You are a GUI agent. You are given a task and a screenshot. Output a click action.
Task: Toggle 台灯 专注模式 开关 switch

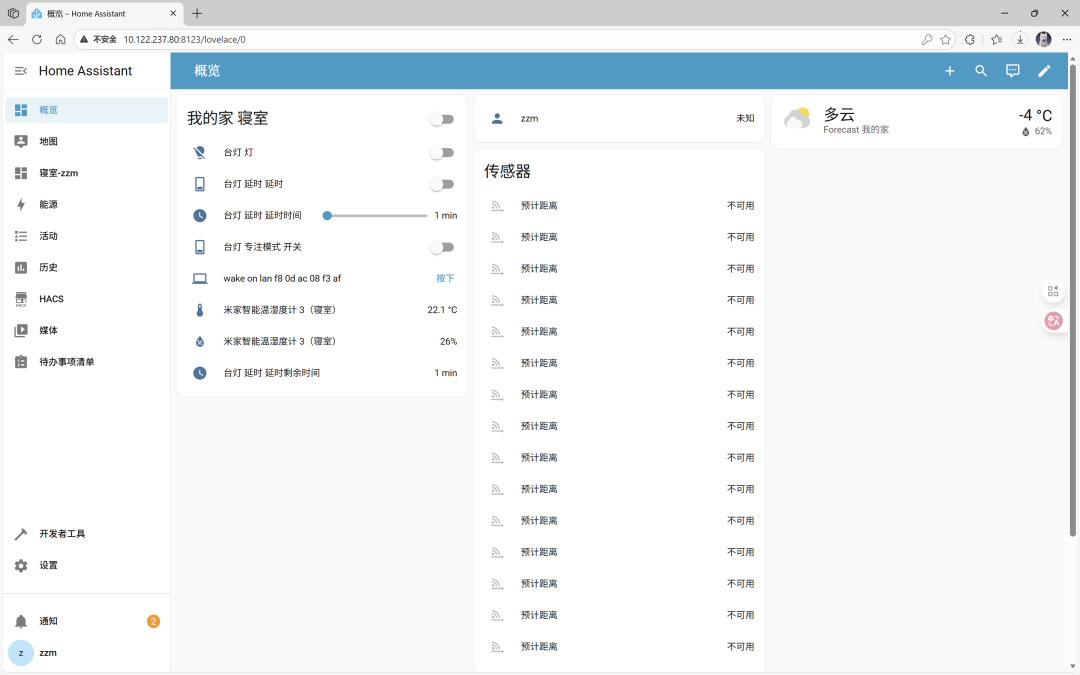click(x=442, y=247)
